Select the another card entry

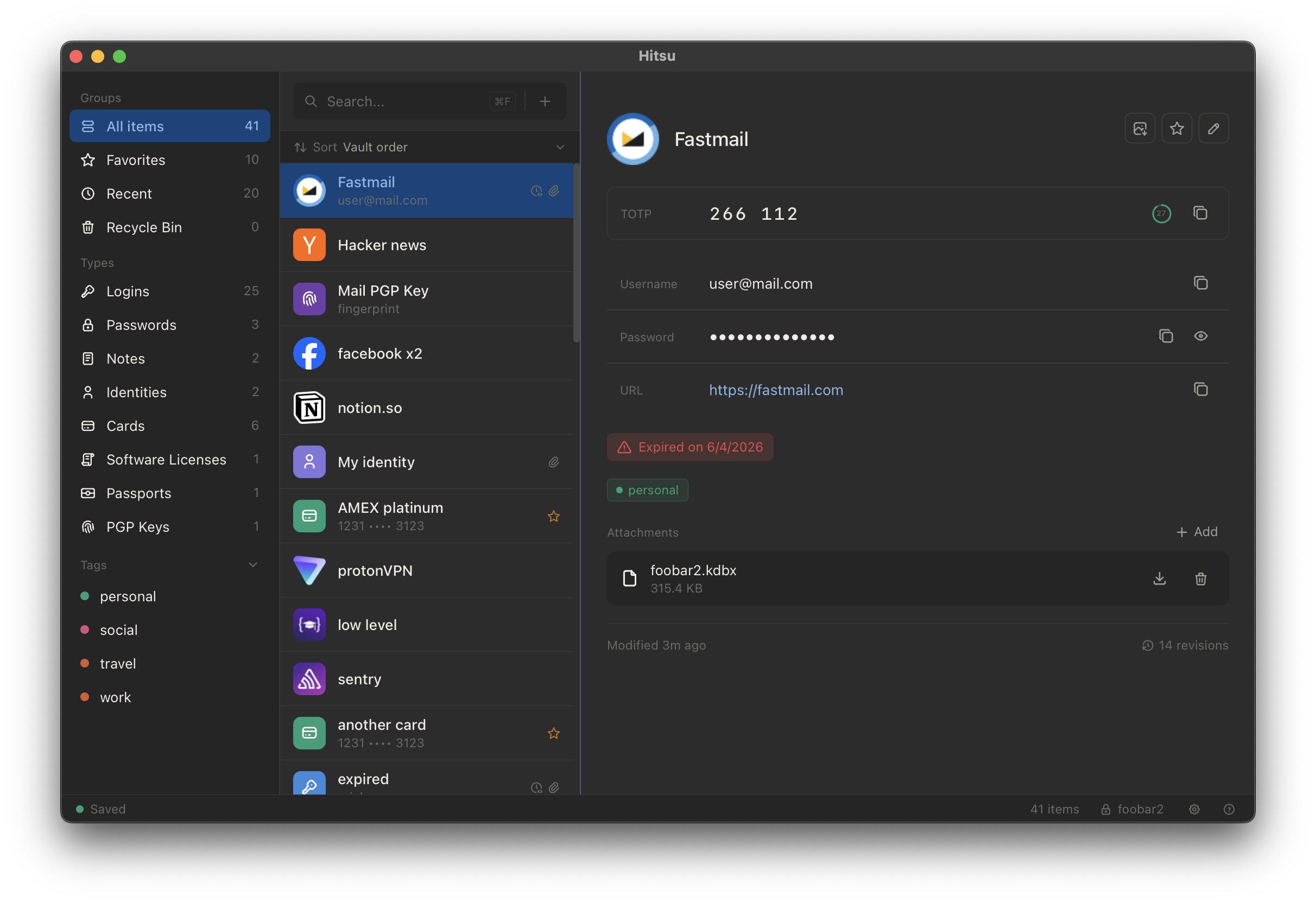[426, 733]
